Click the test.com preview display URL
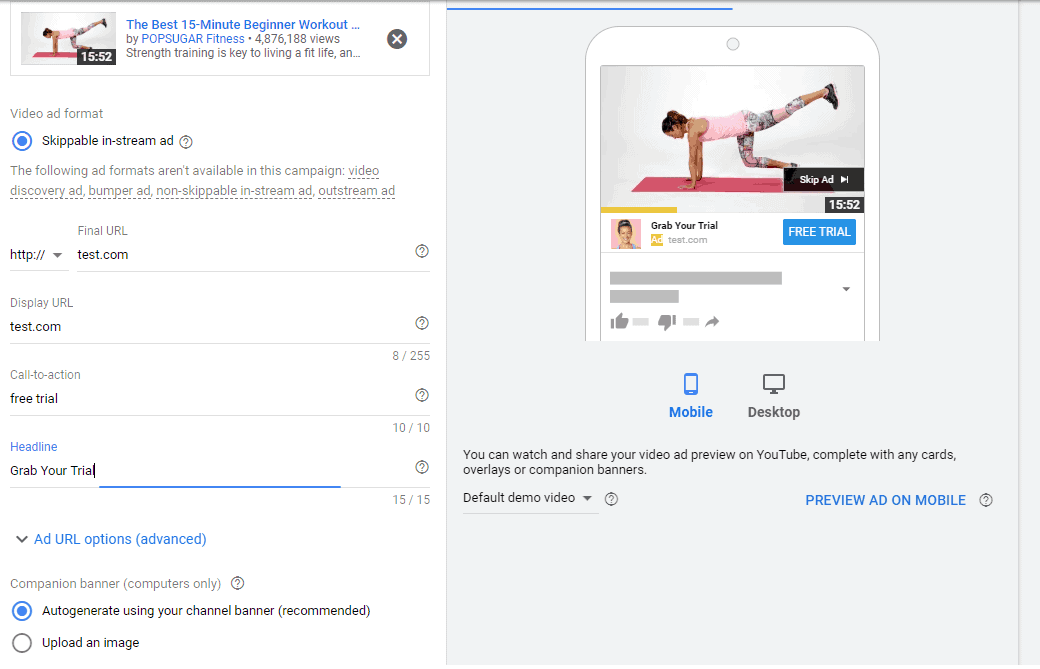 tap(687, 240)
